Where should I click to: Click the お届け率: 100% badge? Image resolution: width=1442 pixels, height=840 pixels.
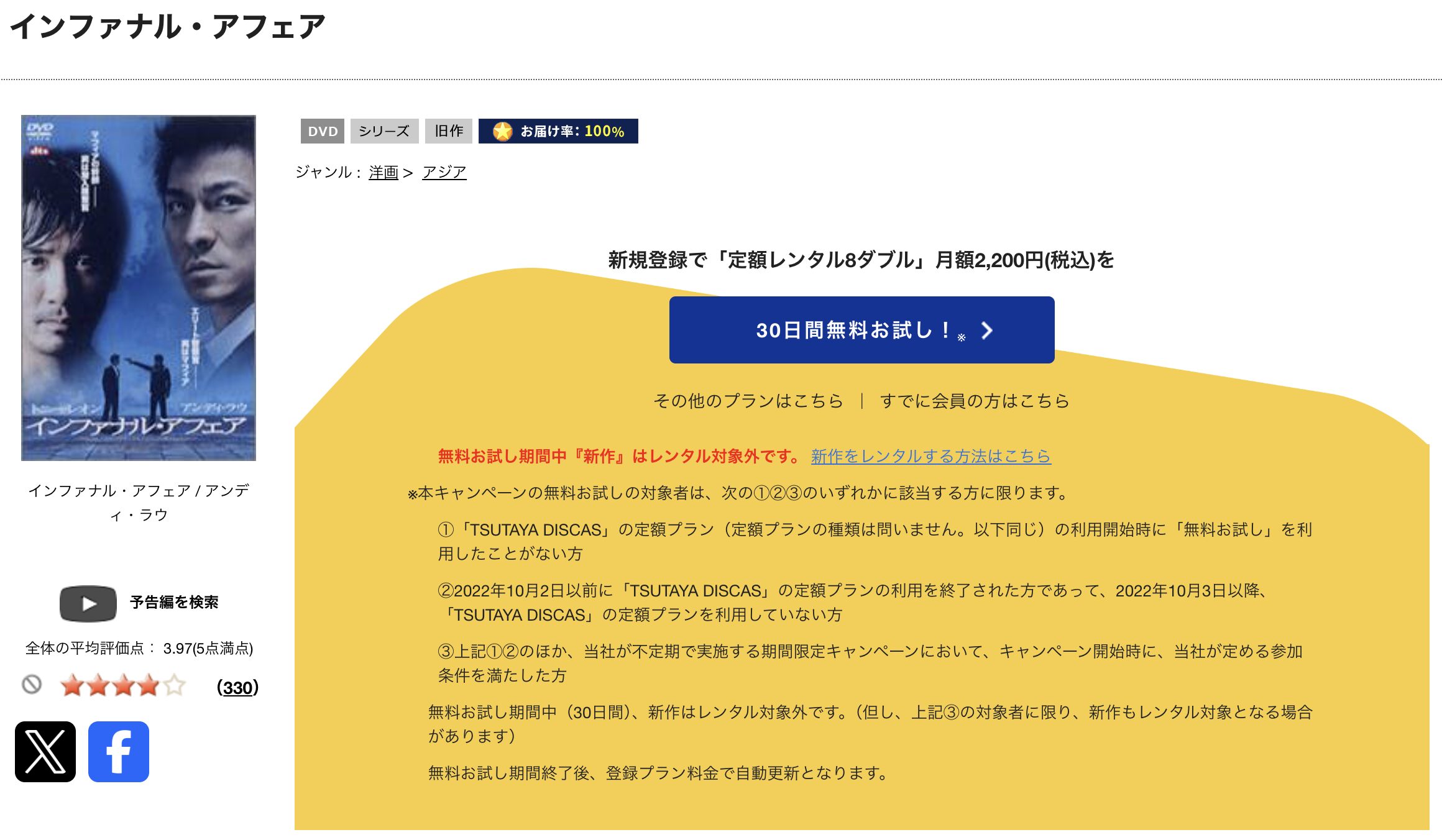[x=558, y=131]
